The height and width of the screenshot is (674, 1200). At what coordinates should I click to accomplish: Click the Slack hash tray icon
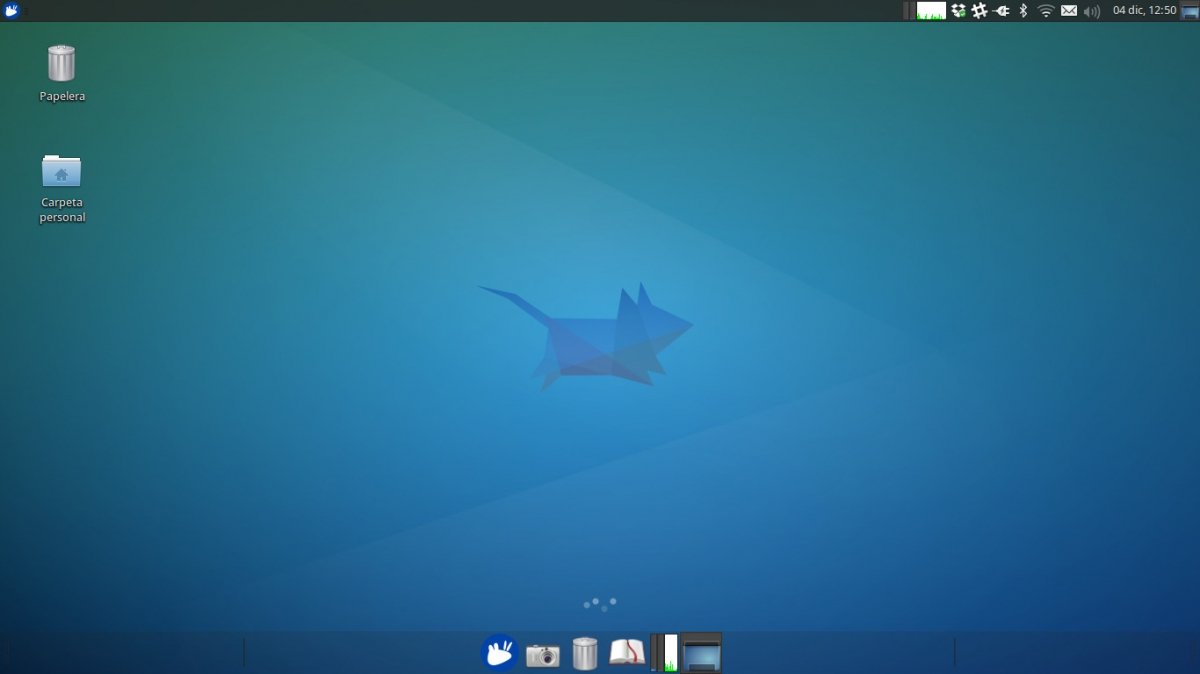tap(979, 10)
